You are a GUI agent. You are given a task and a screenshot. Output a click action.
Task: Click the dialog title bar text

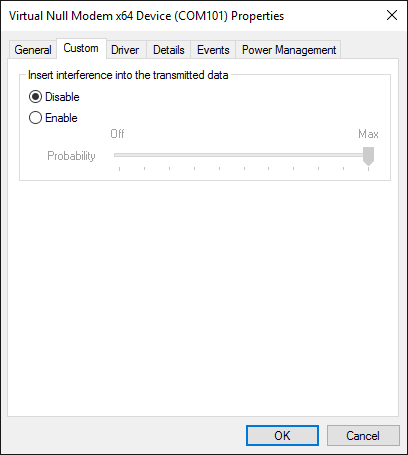(x=146, y=16)
